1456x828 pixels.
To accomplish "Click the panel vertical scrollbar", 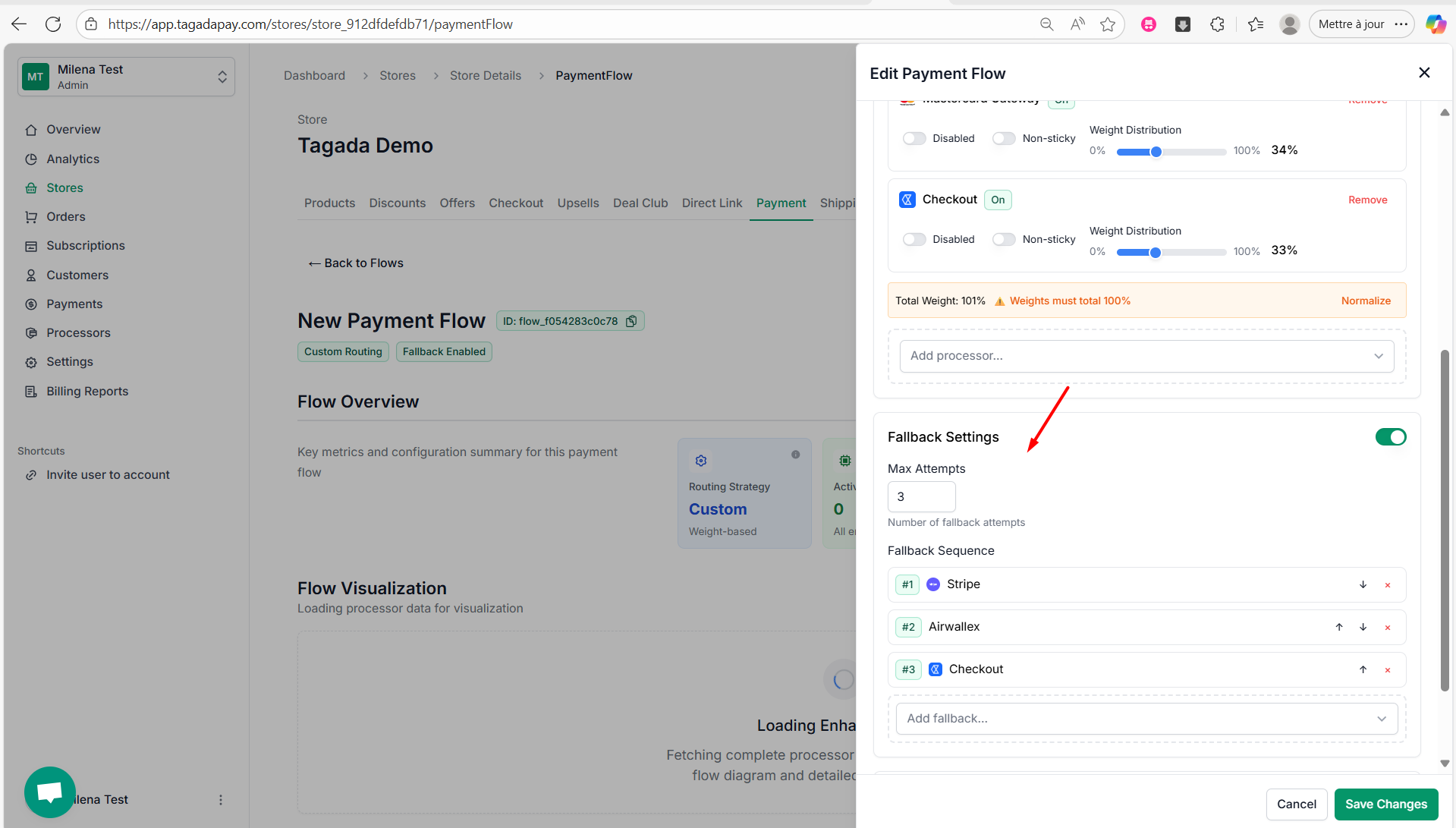I will click(1445, 521).
